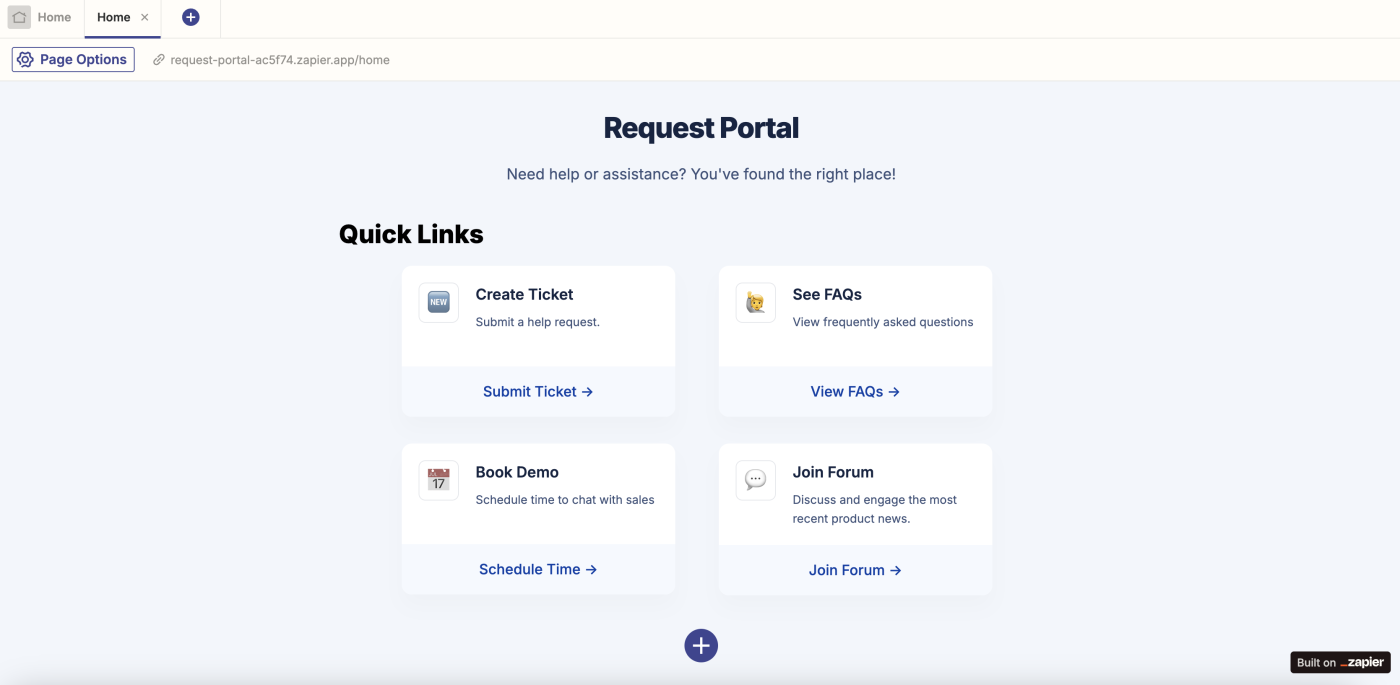Click the calendar icon on Book Demo card
Viewport: 1400px width, 685px height.
pos(438,480)
